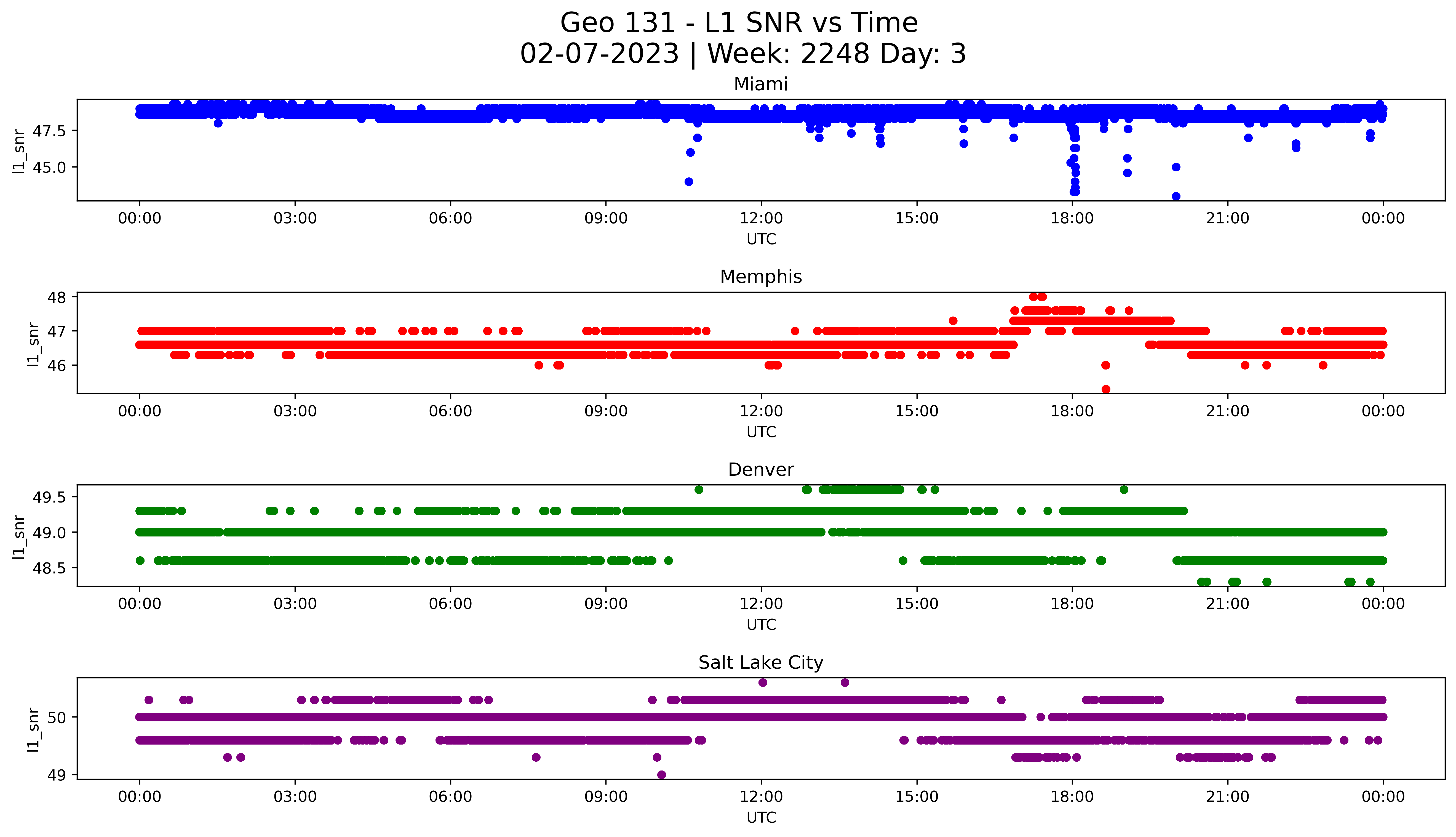Image resolution: width=1456 pixels, height=837 pixels.
Task: Click the lowest red data point in Memphis plot
Action: 1106,389
